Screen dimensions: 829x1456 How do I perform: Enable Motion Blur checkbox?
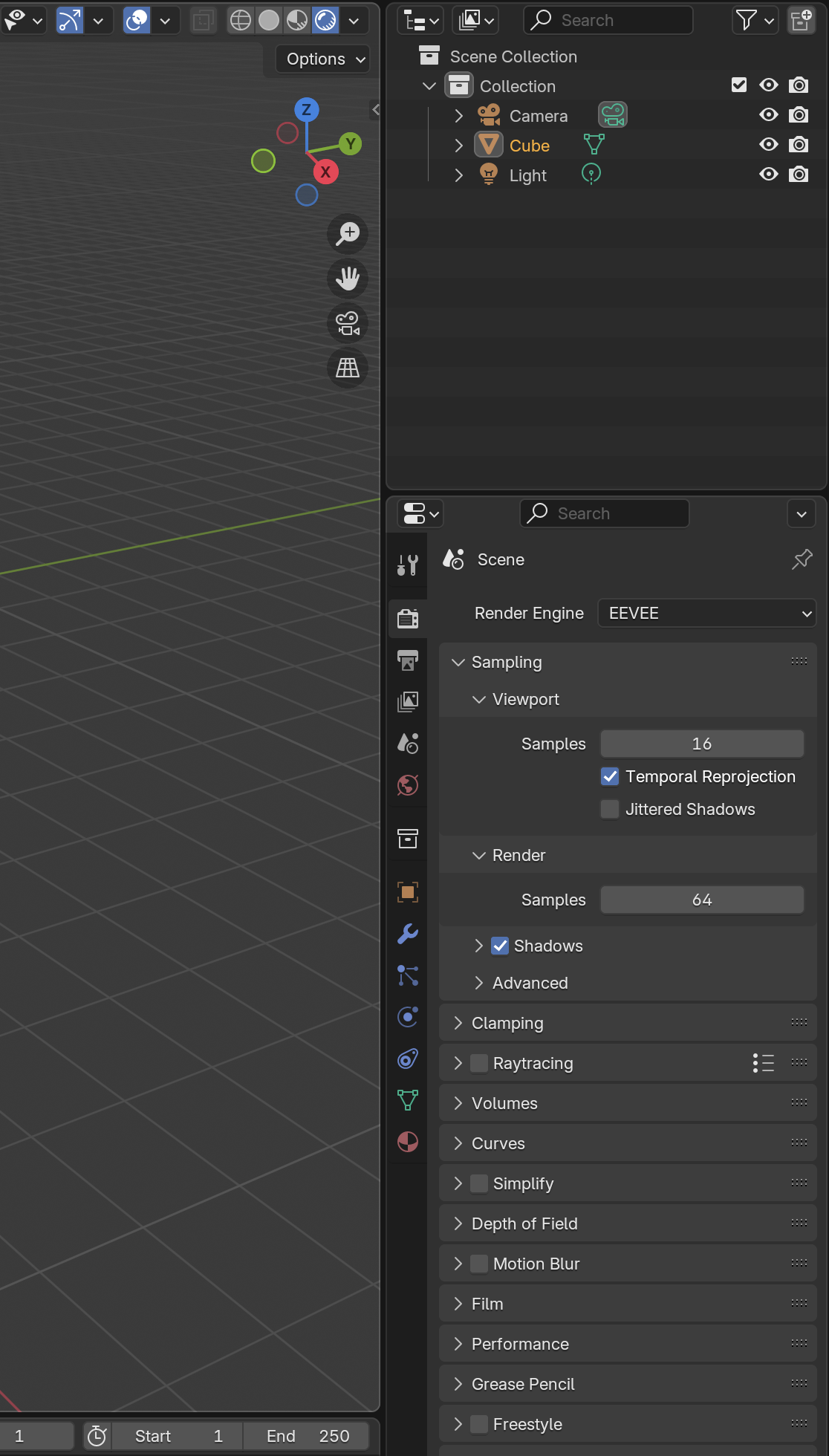(x=480, y=1264)
